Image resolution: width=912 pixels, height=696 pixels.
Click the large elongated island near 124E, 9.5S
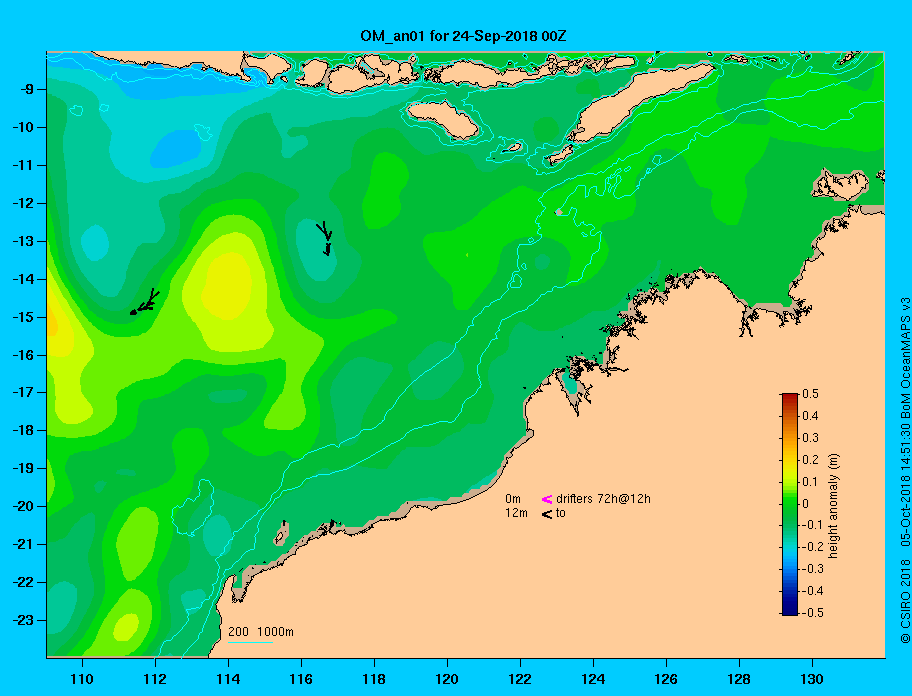[640, 103]
